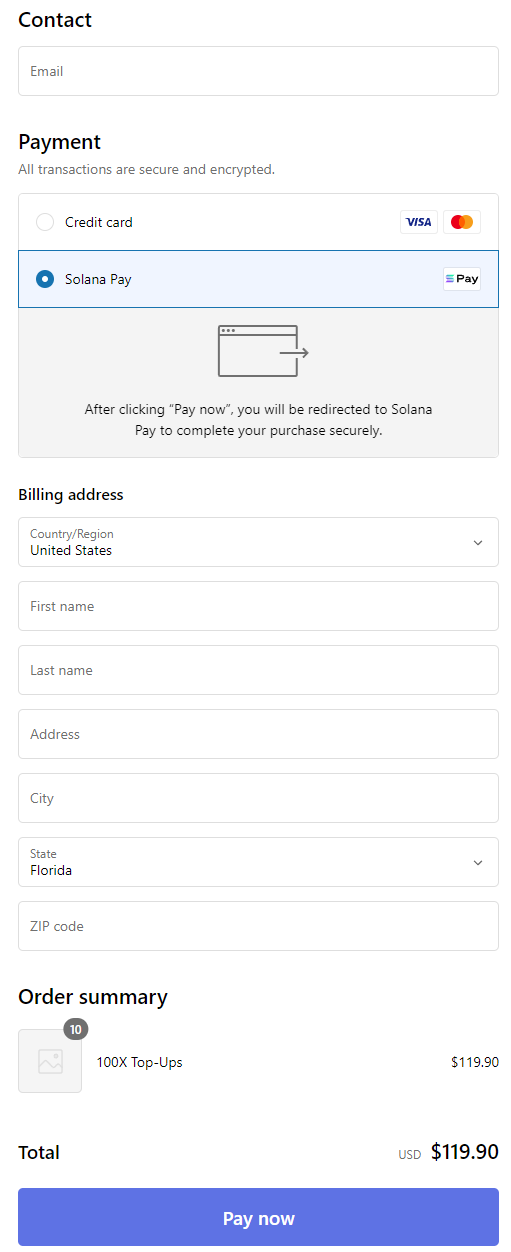This screenshot has width=511, height=1252.
Task: Click the Solana Pay logo badge
Action: (x=462, y=279)
